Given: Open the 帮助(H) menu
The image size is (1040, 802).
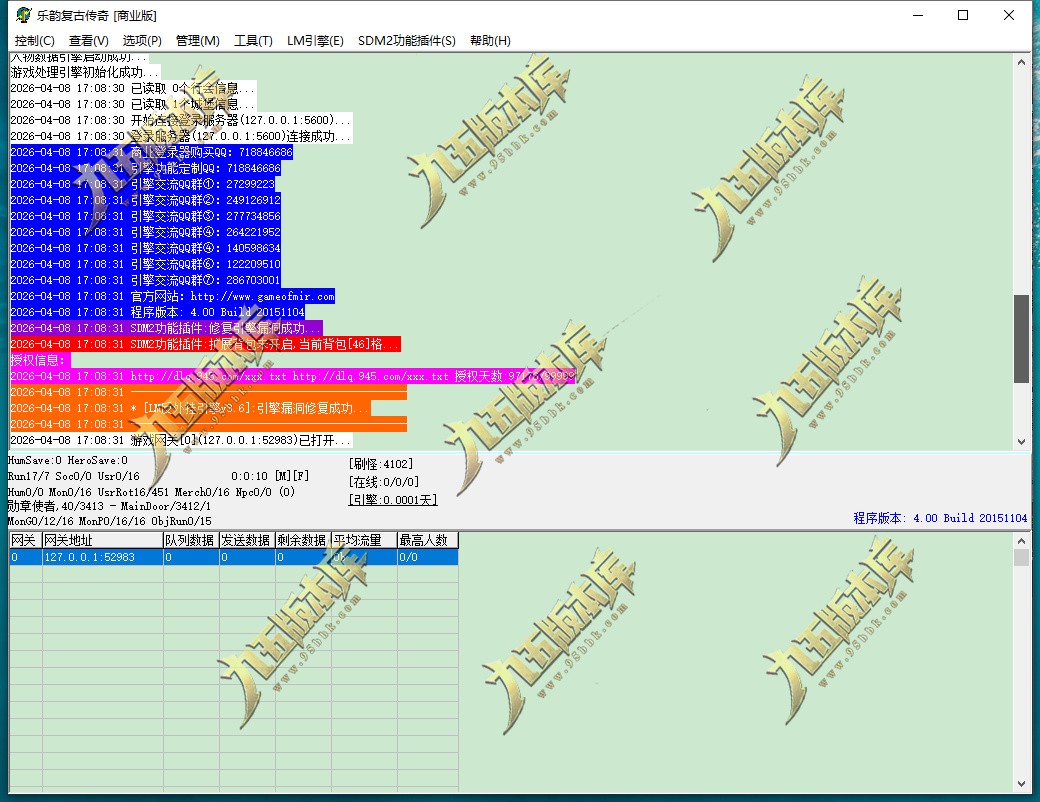Looking at the screenshot, I should click(490, 40).
